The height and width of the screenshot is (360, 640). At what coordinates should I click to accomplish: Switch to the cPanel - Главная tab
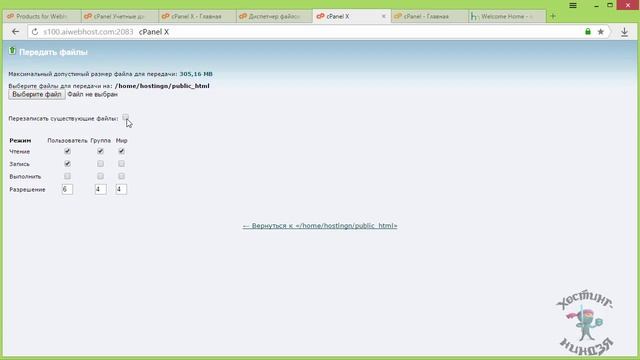pyautogui.click(x=429, y=16)
